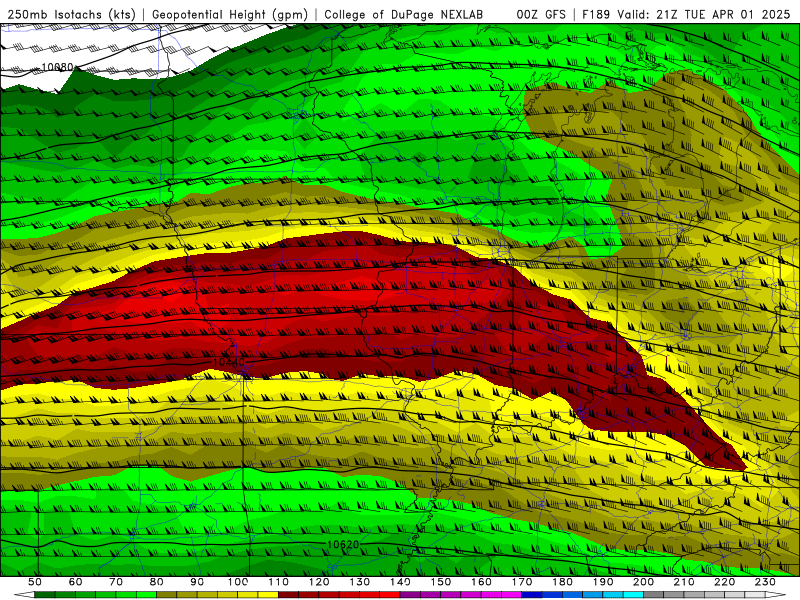Click the 60 value on the color scale
The image size is (800, 600).
coord(76,582)
